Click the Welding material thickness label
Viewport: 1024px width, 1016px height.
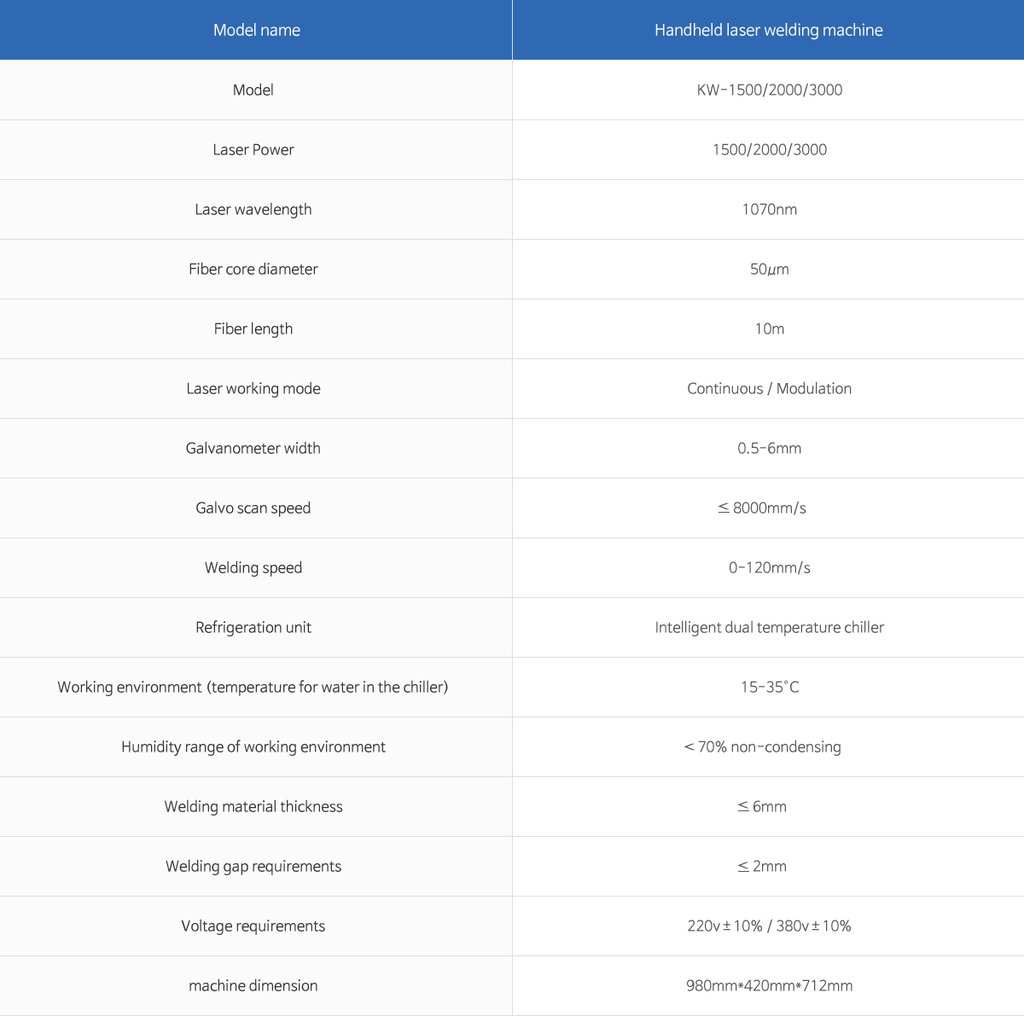tap(253, 807)
